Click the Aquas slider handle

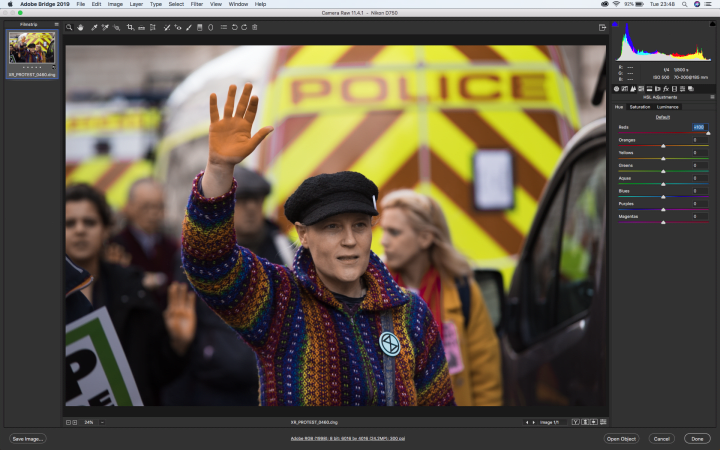pos(663,184)
